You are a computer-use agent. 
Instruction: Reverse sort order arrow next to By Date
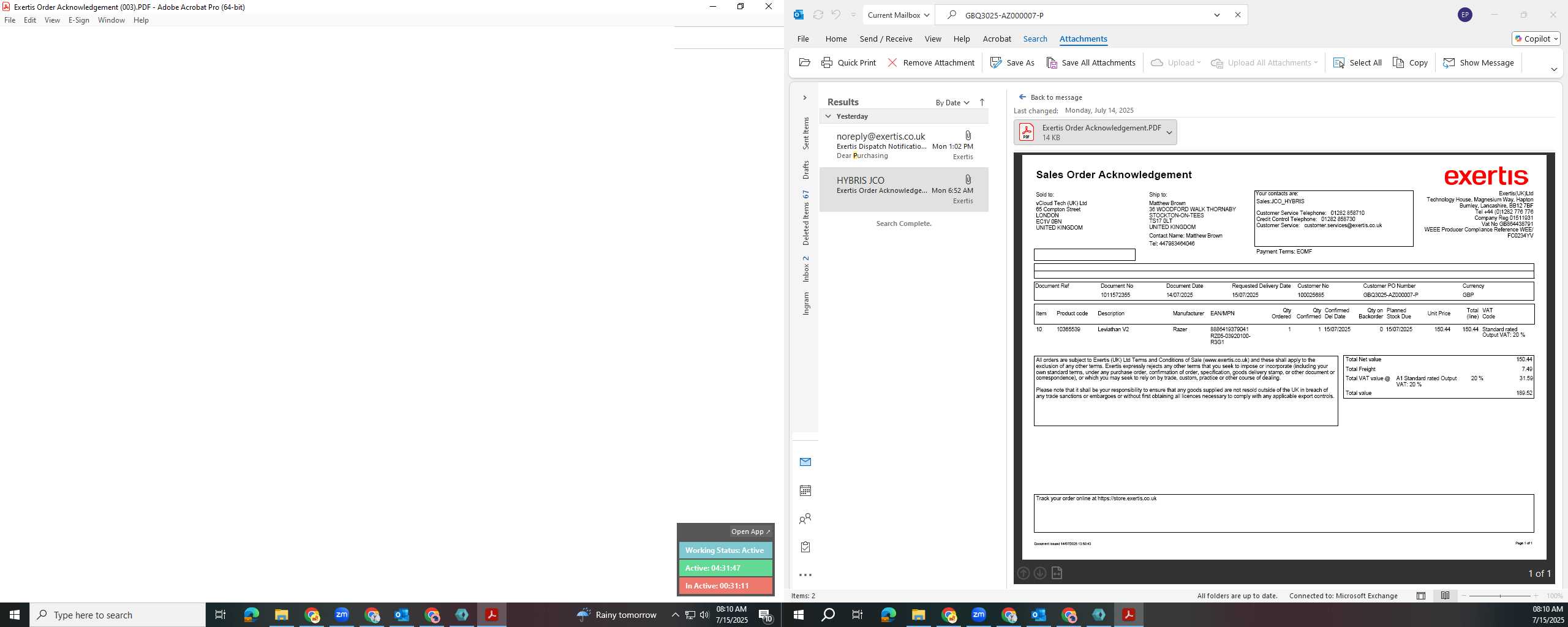982,102
